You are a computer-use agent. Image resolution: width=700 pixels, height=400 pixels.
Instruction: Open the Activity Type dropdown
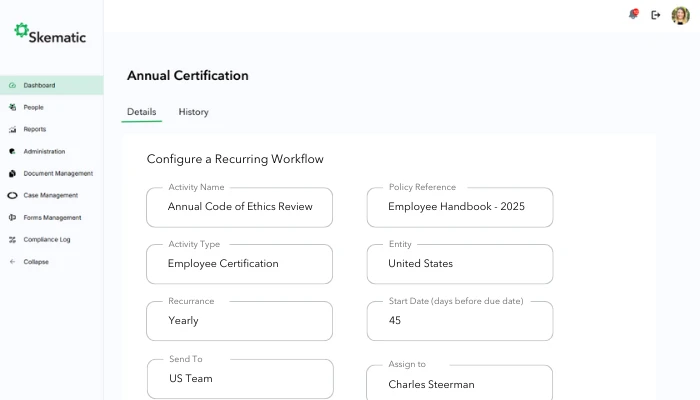[x=239, y=264]
